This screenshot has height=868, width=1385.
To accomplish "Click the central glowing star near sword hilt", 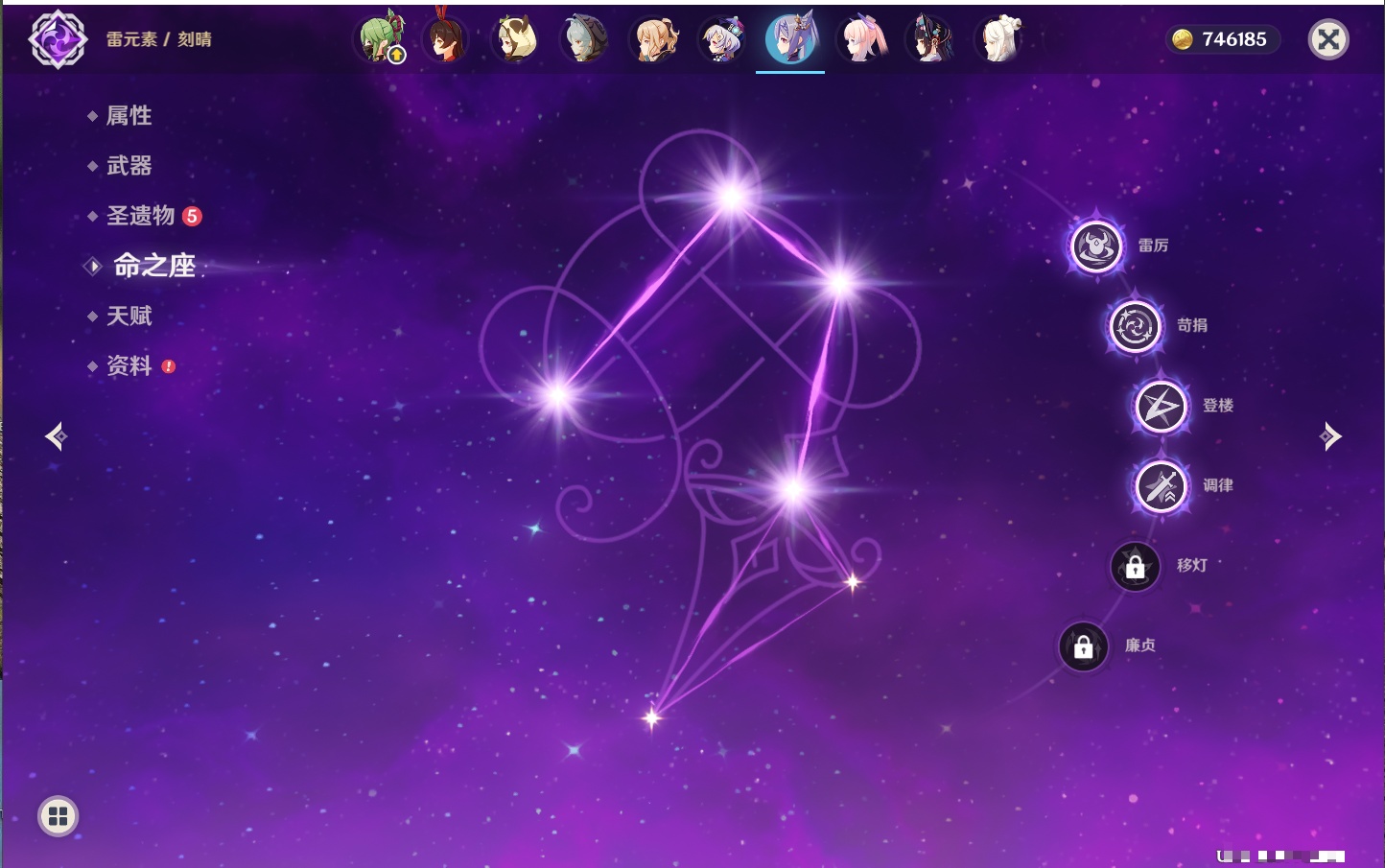I will pos(792,490).
